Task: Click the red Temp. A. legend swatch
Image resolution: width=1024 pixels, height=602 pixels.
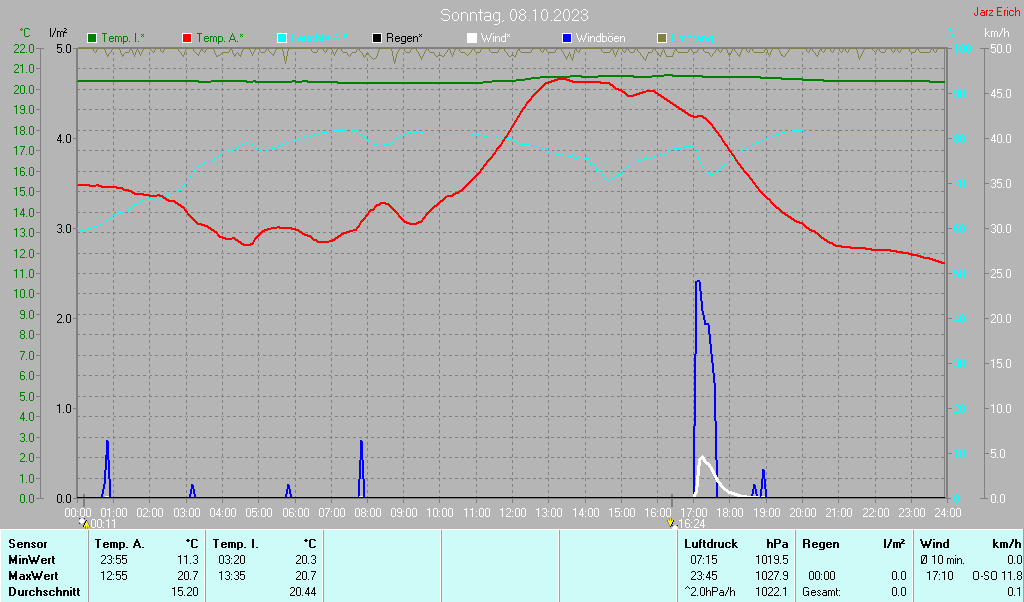Action: tap(187, 39)
